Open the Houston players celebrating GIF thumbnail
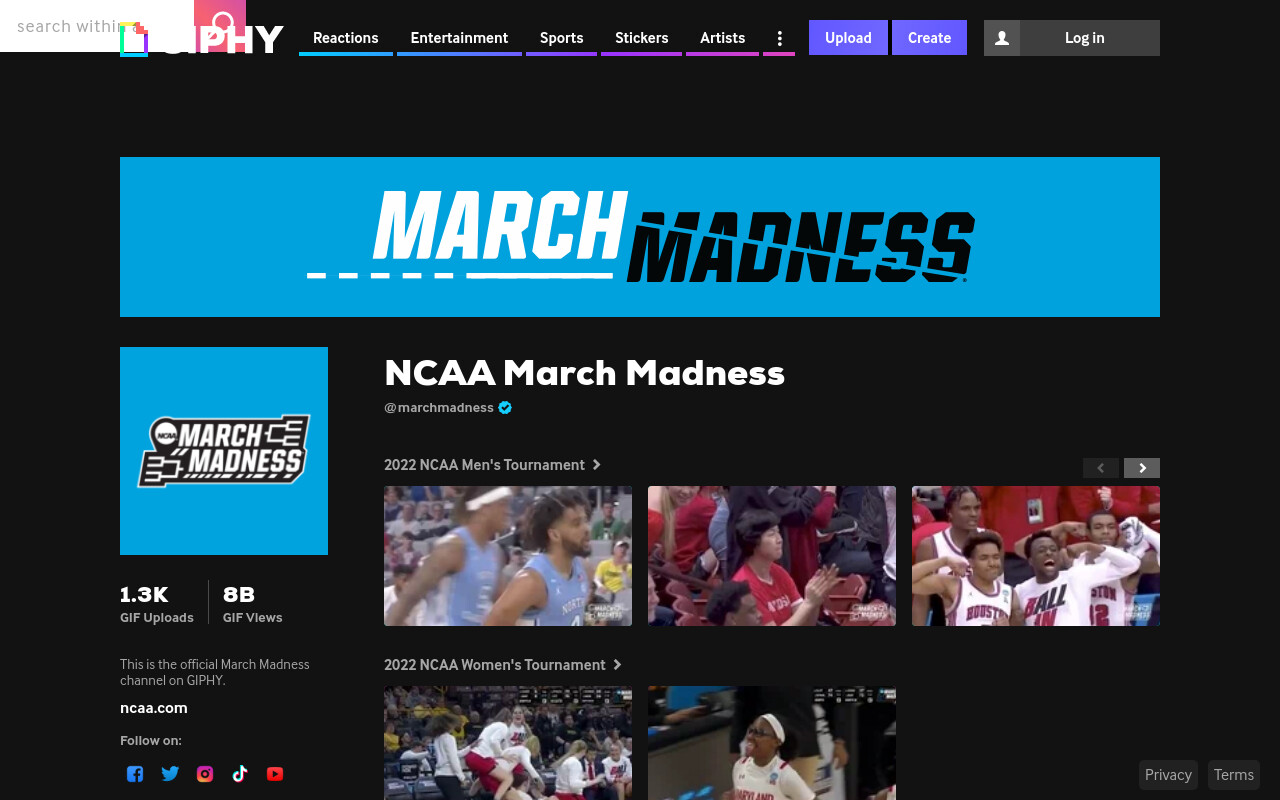Image resolution: width=1280 pixels, height=800 pixels. [x=1036, y=556]
